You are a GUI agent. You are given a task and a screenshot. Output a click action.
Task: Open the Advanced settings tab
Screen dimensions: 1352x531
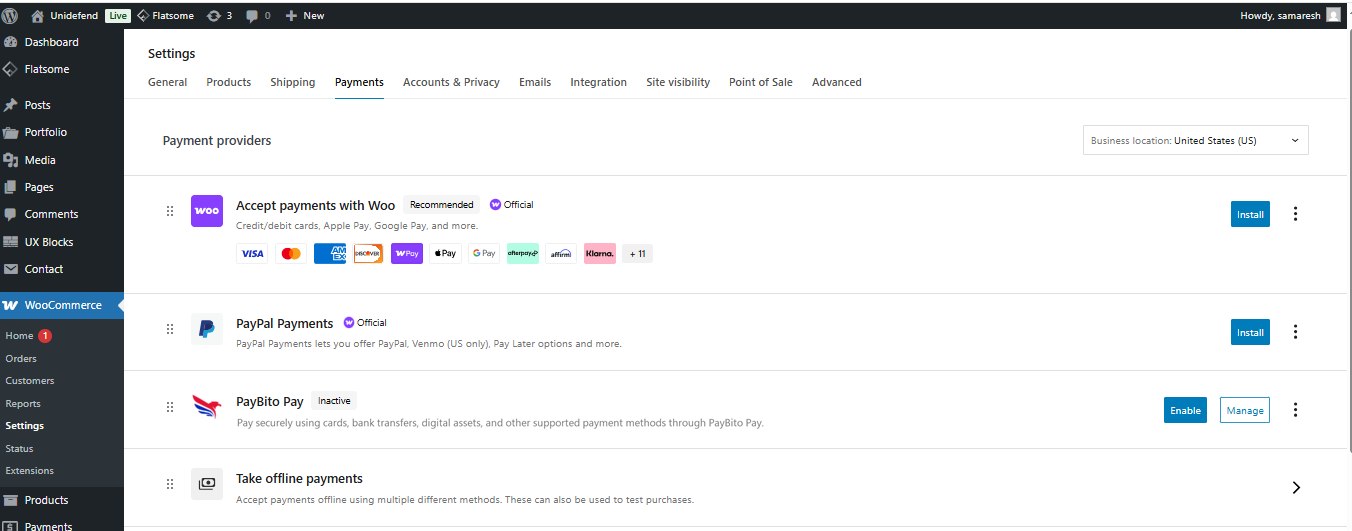(837, 82)
